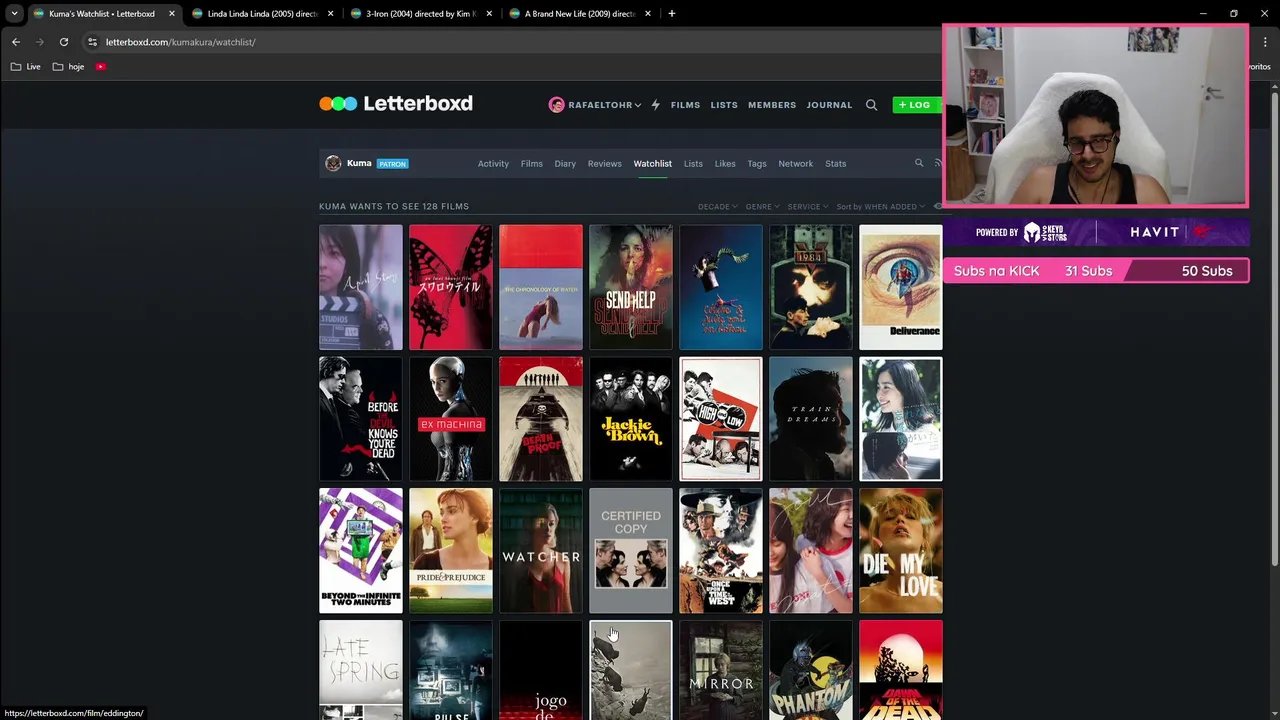The height and width of the screenshot is (720, 1280).
Task: Open the Train Dreams poster
Action: pos(811,419)
